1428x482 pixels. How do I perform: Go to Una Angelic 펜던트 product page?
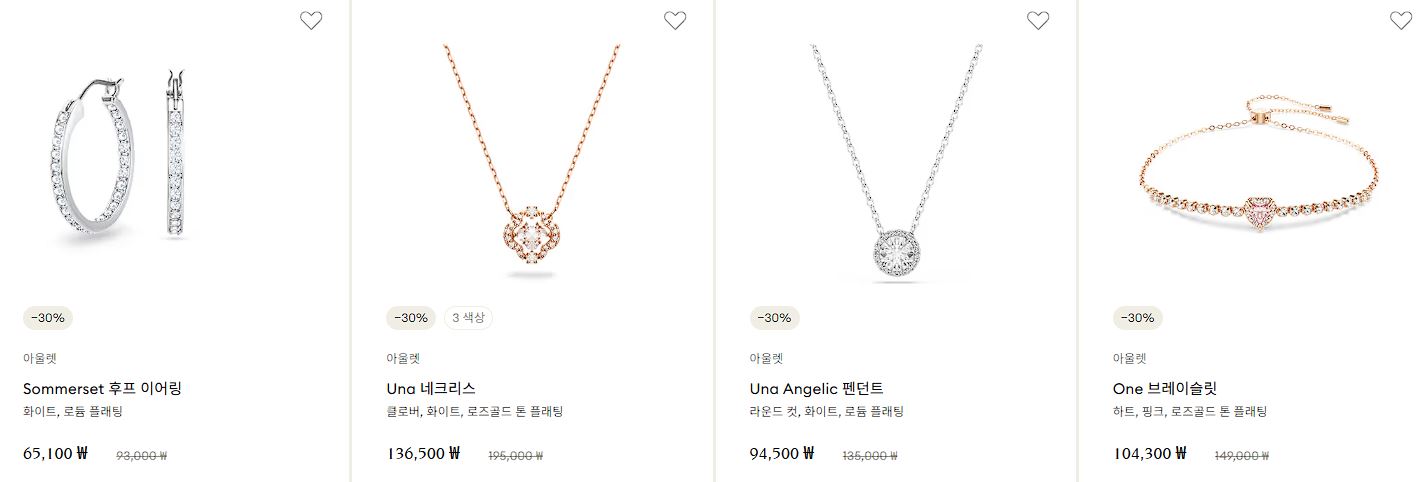[x=816, y=388]
